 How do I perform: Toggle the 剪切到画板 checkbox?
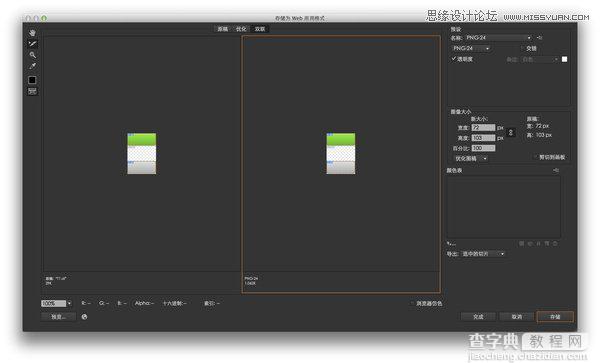(x=536, y=157)
